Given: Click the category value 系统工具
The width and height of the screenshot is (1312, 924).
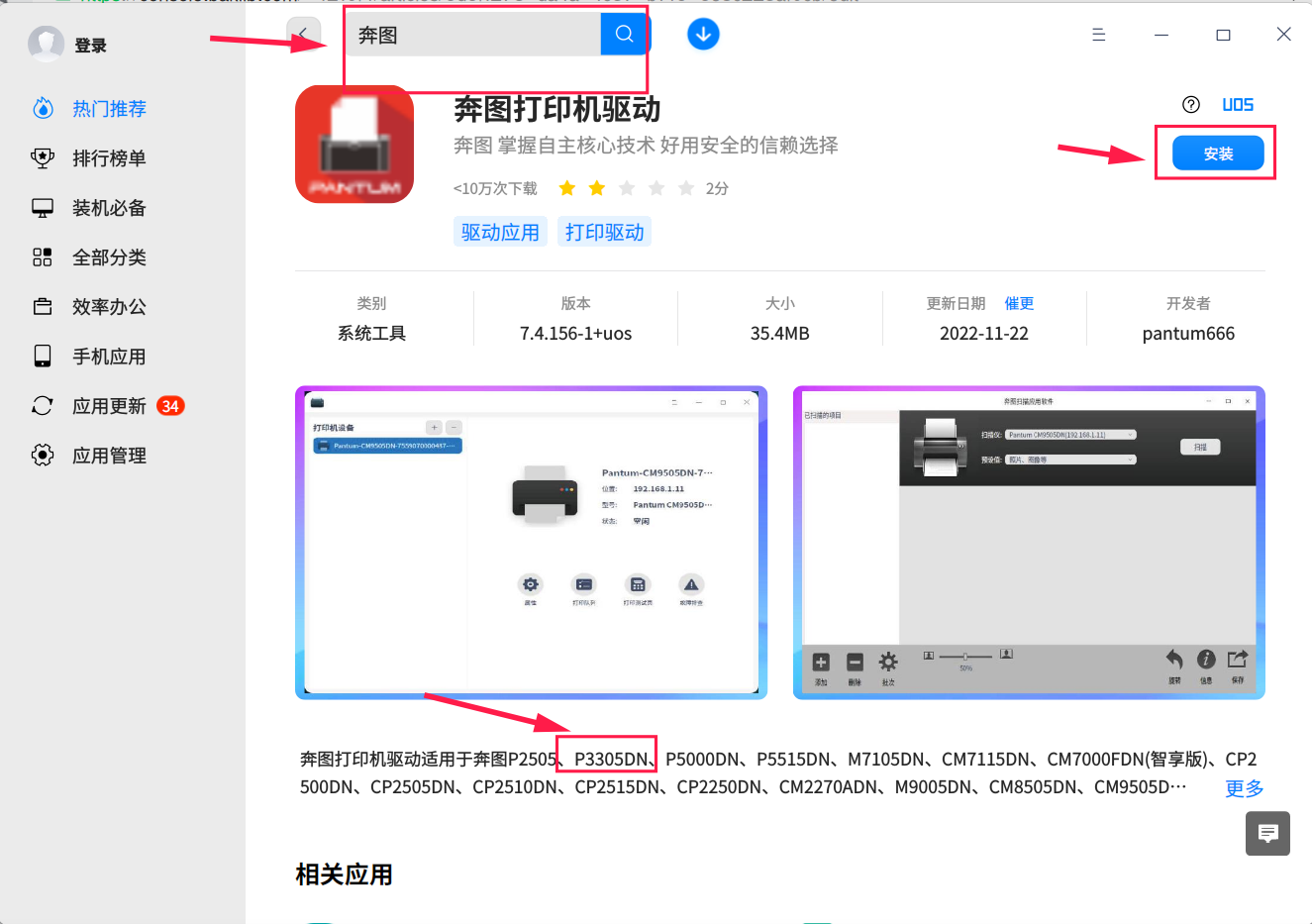Looking at the screenshot, I should pos(371,334).
